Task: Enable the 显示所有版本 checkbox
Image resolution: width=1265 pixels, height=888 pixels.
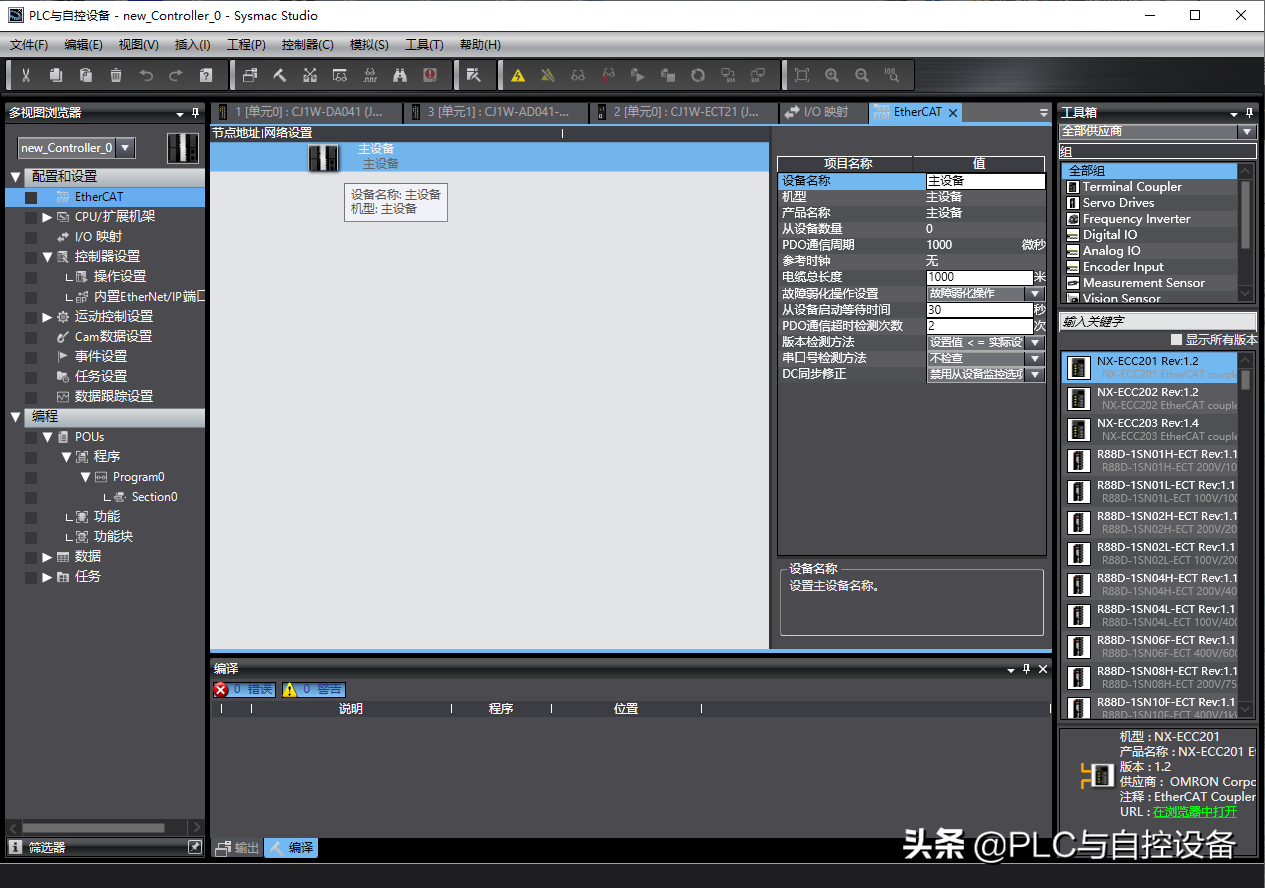Action: [x=1176, y=340]
